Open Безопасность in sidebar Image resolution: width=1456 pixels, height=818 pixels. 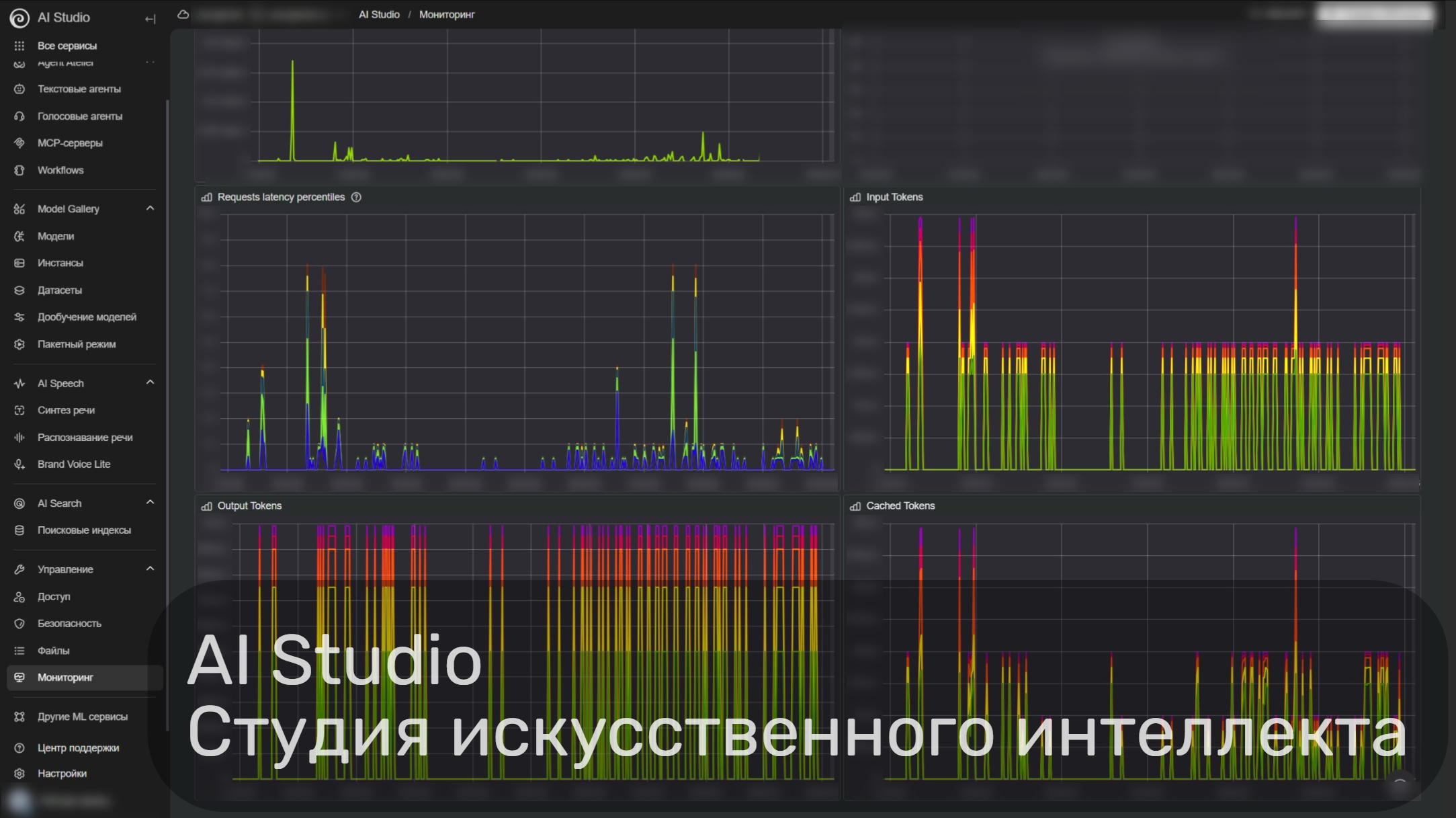click(x=69, y=624)
